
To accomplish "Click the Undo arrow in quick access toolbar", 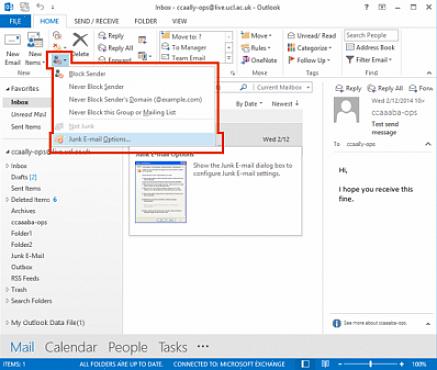I will coord(40,7).
